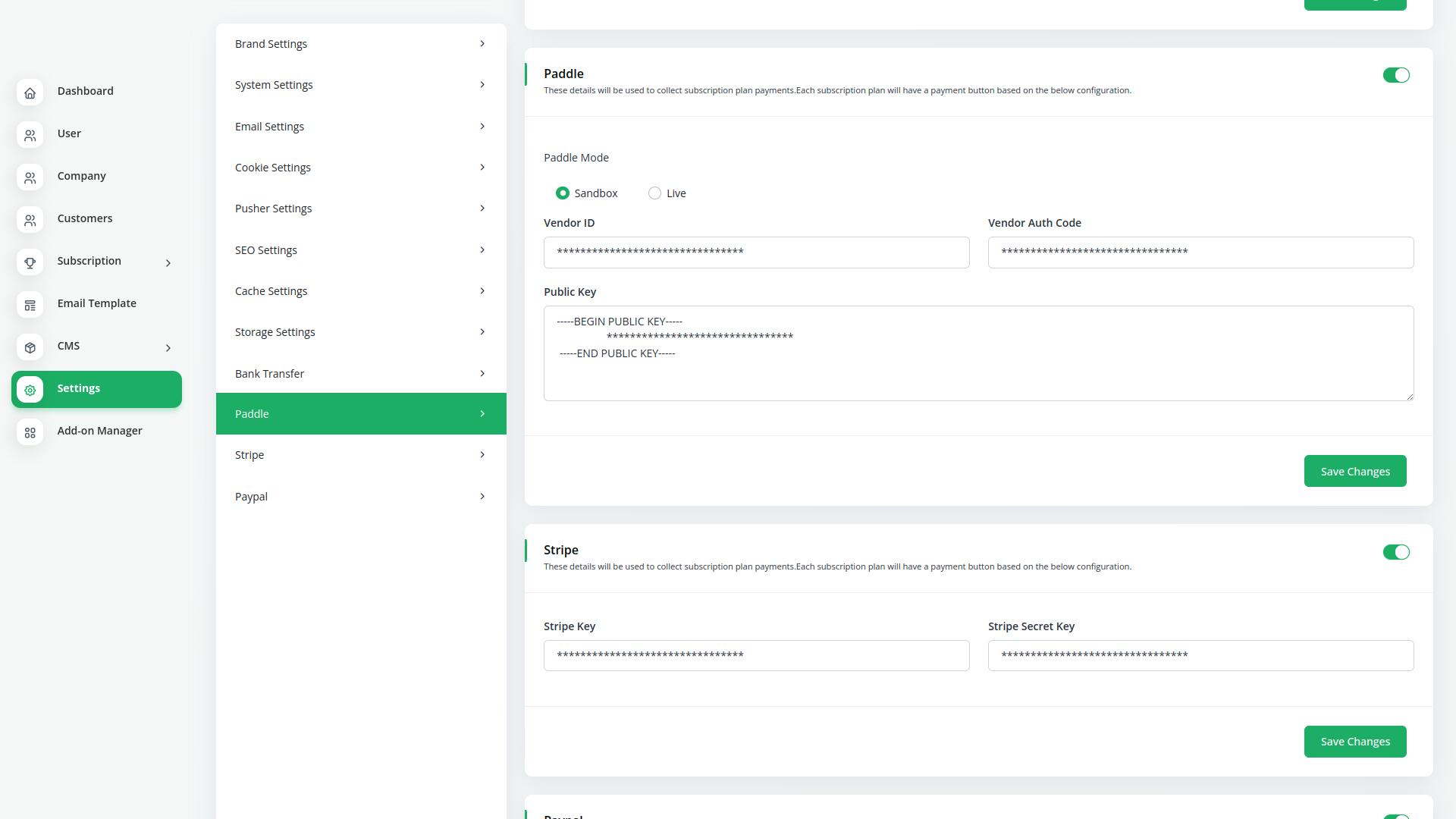Click the User people icon
This screenshot has height=819, width=1456.
pyautogui.click(x=30, y=135)
